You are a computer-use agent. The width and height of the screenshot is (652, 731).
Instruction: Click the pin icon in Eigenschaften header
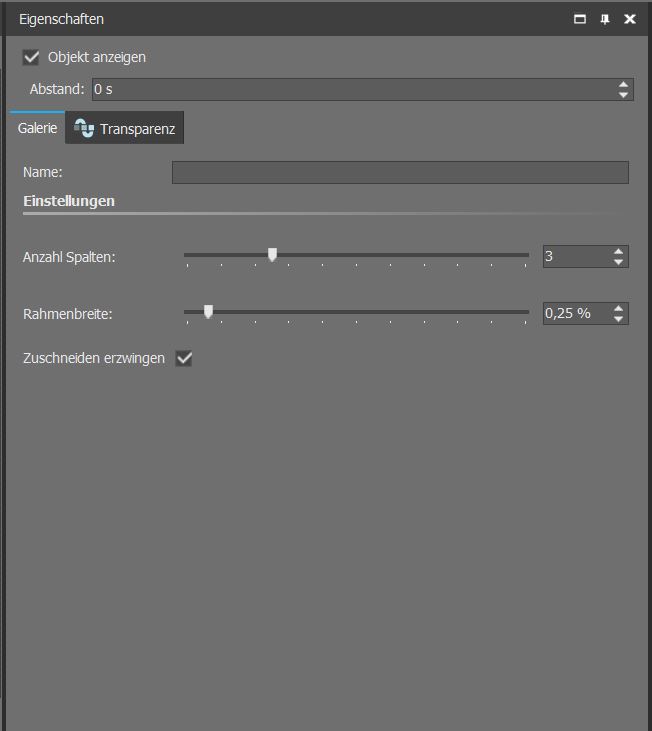(x=604, y=19)
